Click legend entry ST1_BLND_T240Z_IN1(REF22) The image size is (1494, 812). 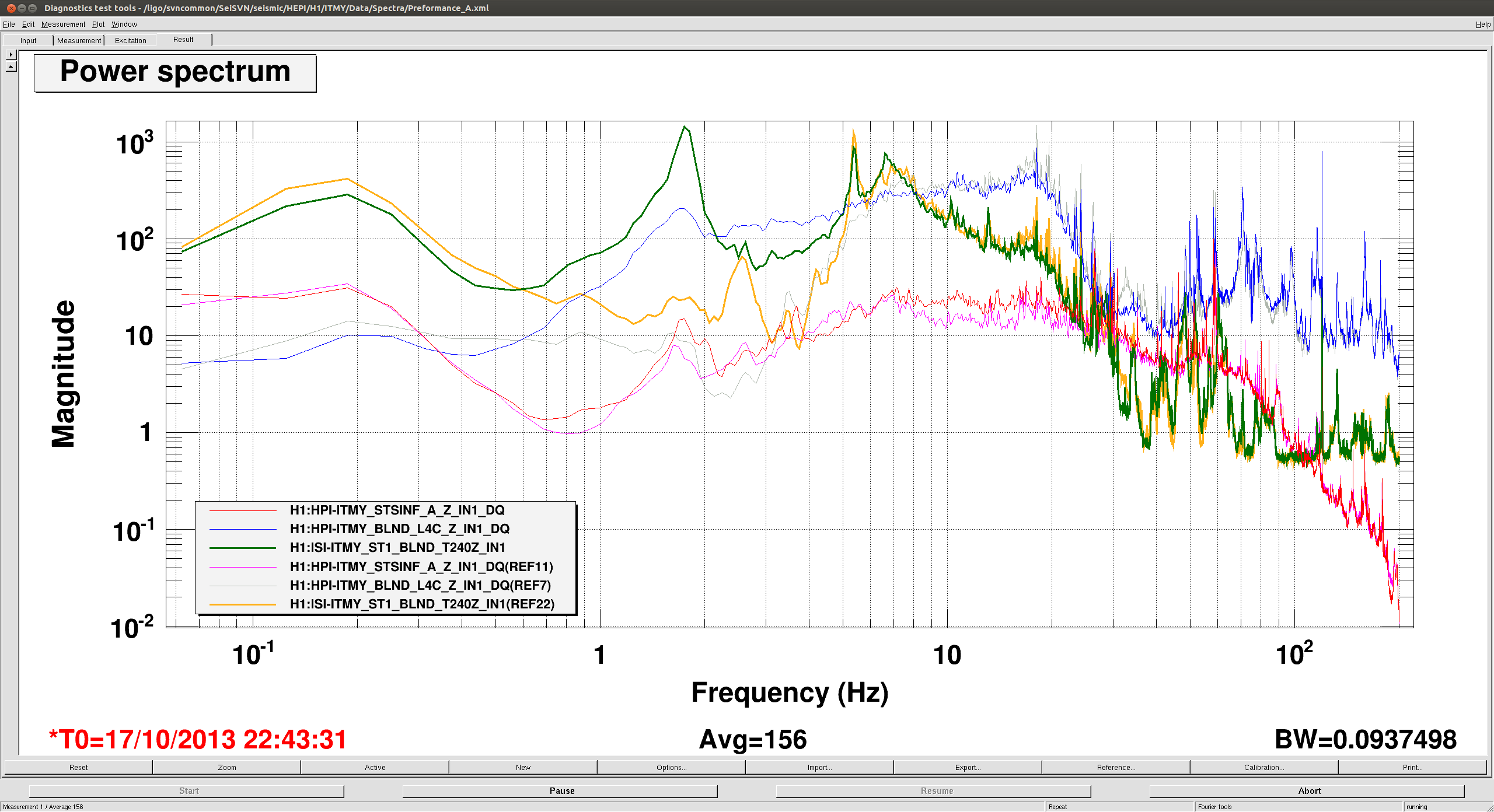coord(422,604)
